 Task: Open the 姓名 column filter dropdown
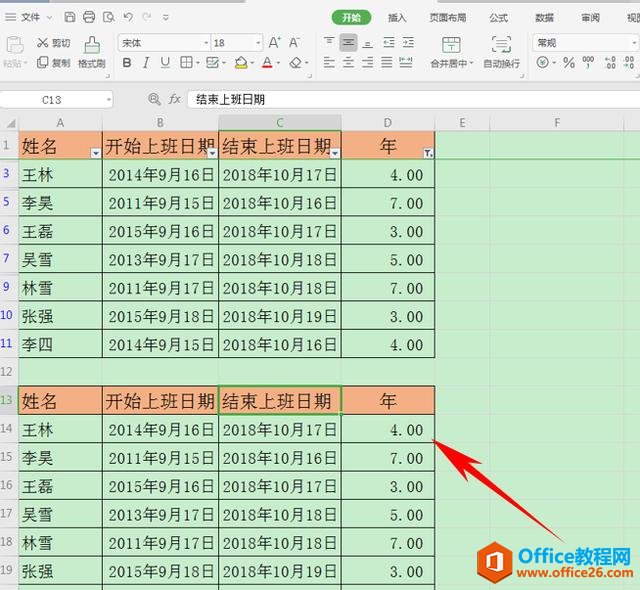coord(96,153)
